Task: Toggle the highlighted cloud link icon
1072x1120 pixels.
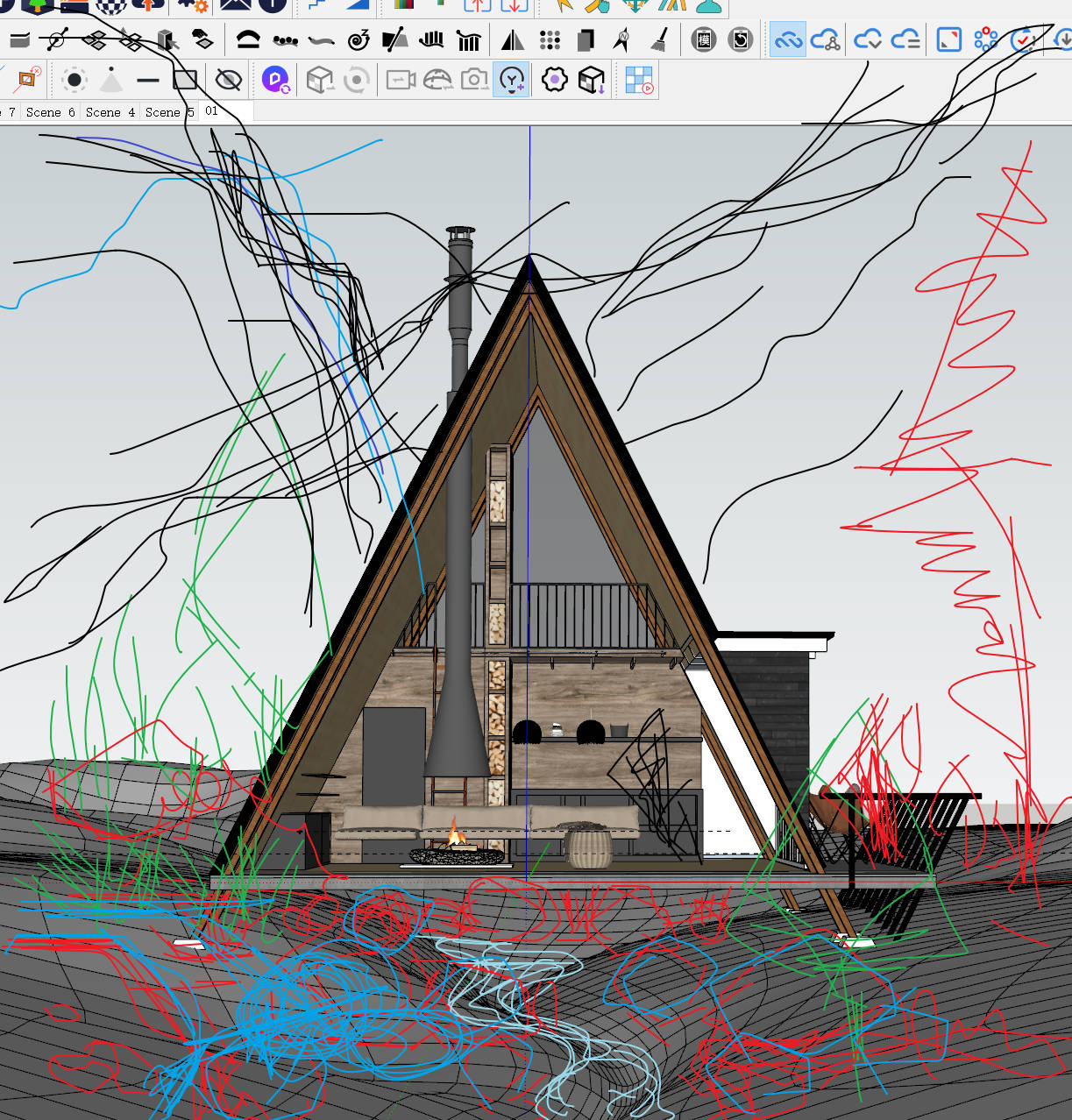Action: click(787, 40)
